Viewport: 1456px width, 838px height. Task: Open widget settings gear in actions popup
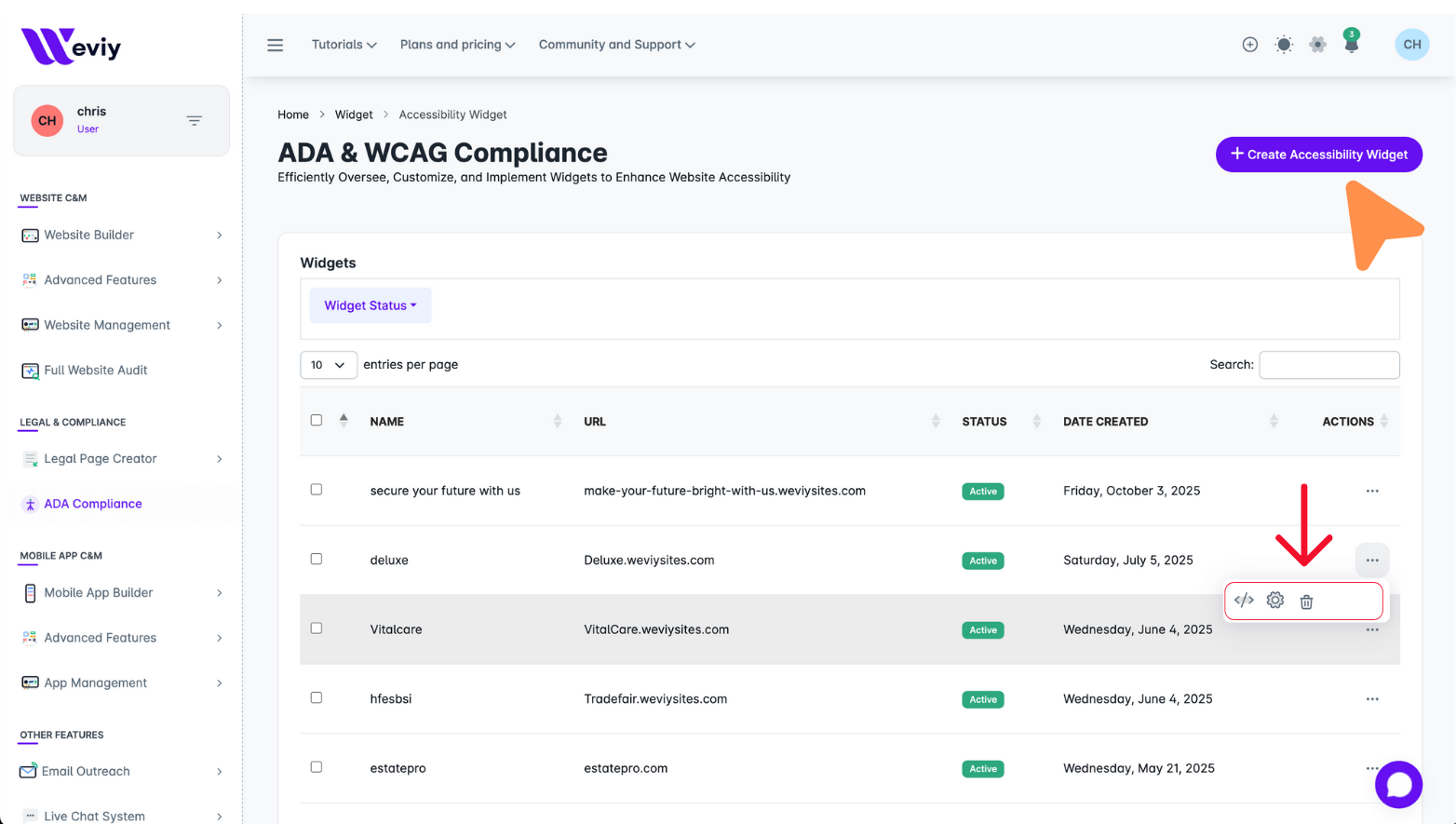click(x=1275, y=601)
